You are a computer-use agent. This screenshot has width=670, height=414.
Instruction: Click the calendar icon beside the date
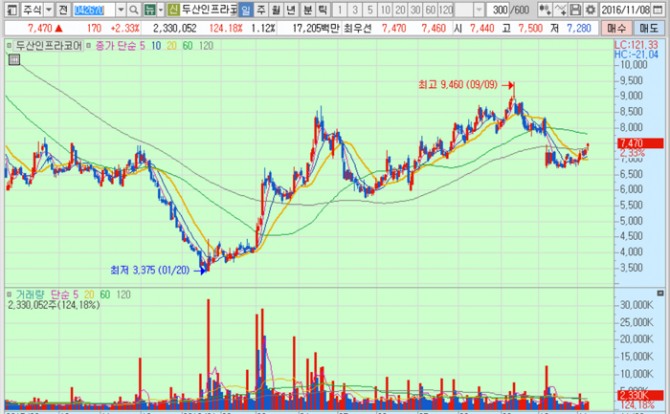point(661,9)
